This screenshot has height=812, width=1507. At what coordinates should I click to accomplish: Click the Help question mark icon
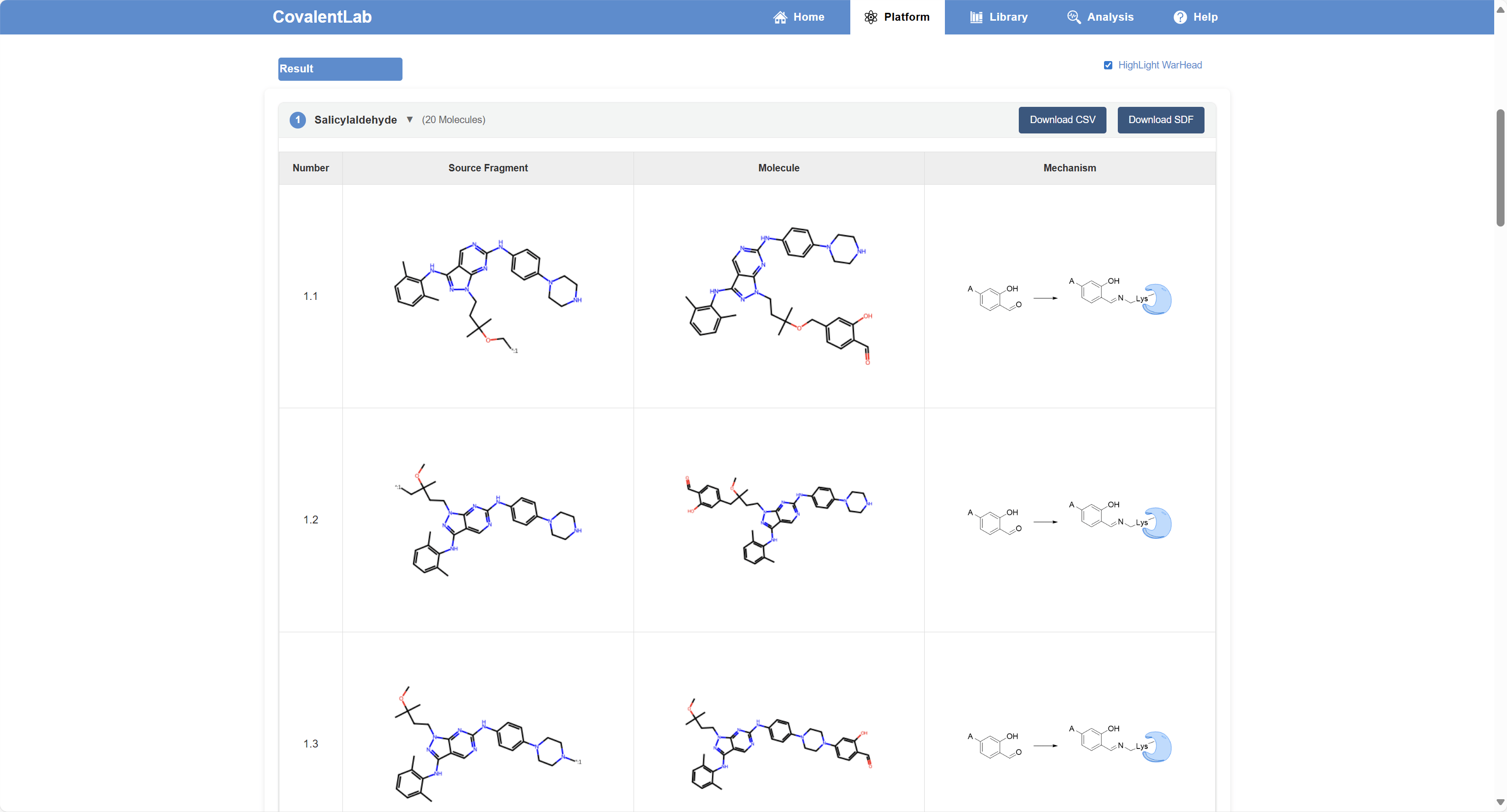pos(1180,18)
